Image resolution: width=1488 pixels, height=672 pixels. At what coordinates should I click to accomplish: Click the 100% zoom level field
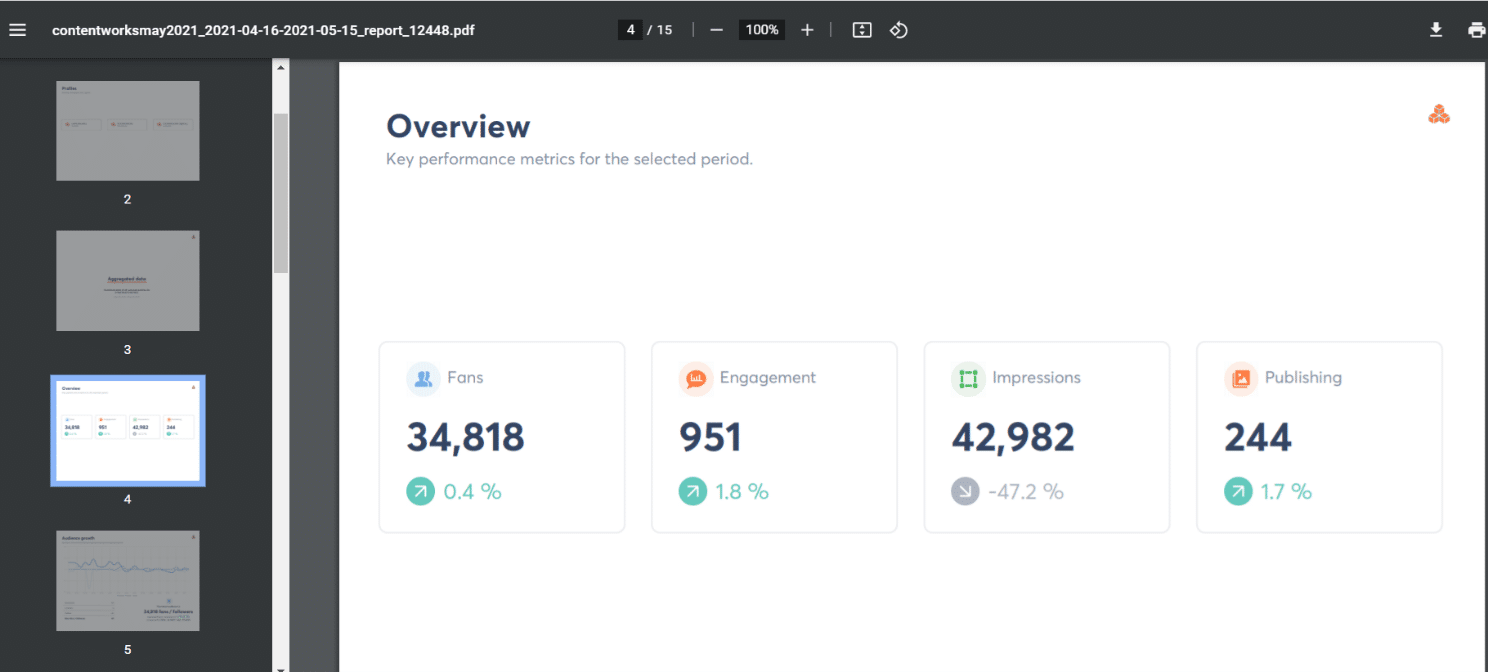point(762,30)
